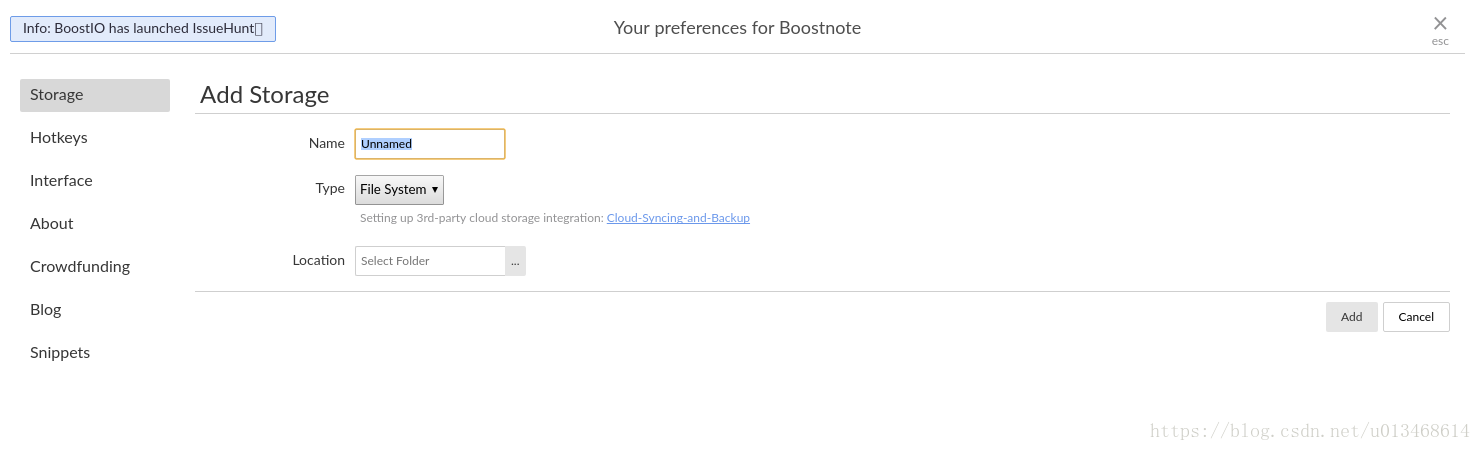Screen dimensions: 1481x451
Task: Open the About section
Action: (x=52, y=224)
